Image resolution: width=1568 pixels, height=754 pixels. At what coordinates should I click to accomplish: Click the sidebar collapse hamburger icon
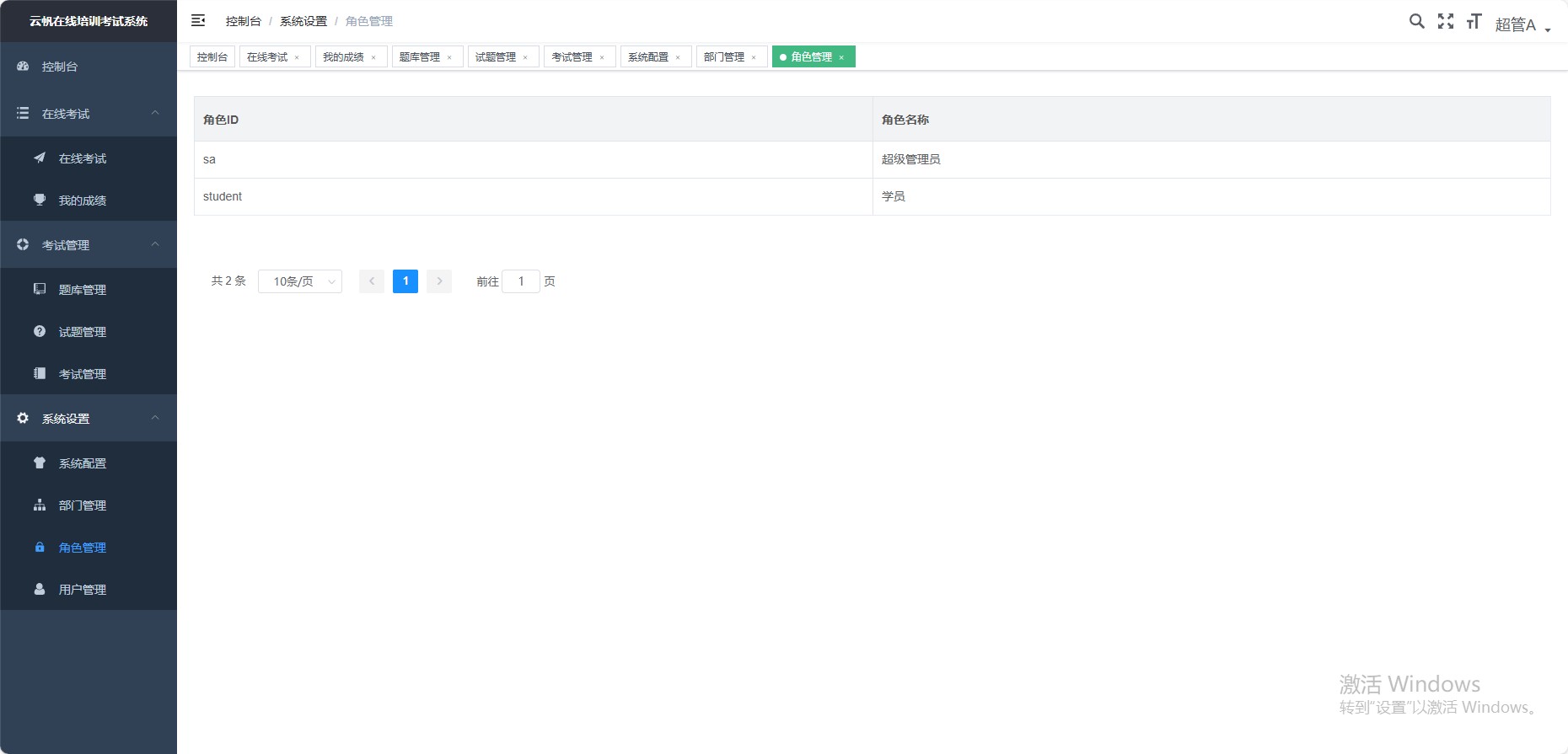(x=198, y=20)
